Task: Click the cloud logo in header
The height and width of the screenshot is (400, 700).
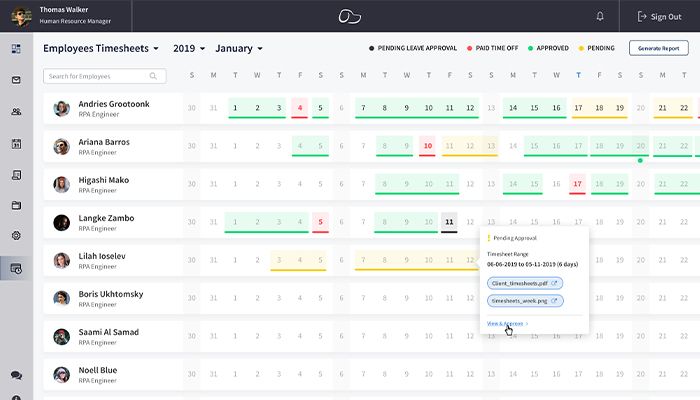Action: pyautogui.click(x=350, y=17)
